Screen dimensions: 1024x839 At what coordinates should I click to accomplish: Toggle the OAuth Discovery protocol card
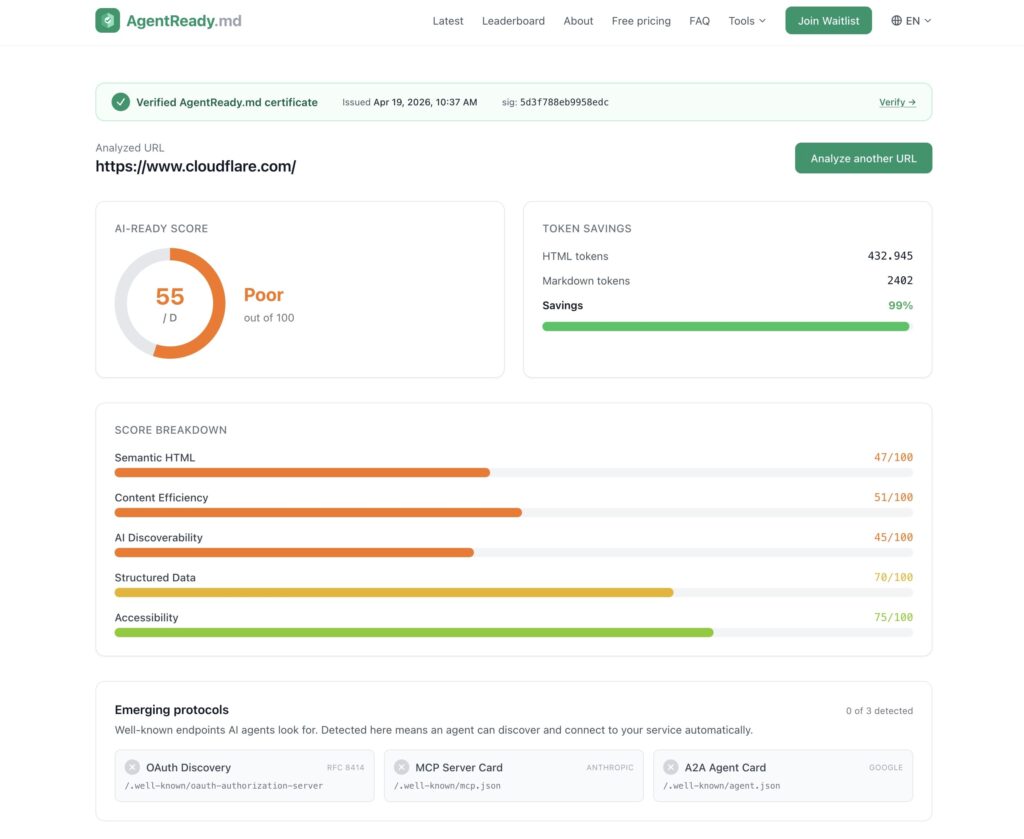(x=244, y=775)
